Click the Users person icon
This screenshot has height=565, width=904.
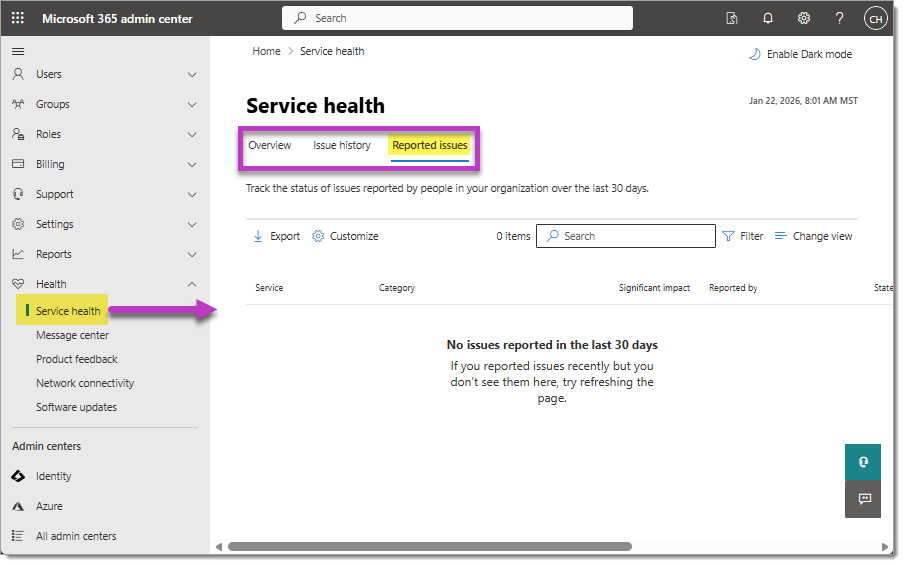coord(18,74)
